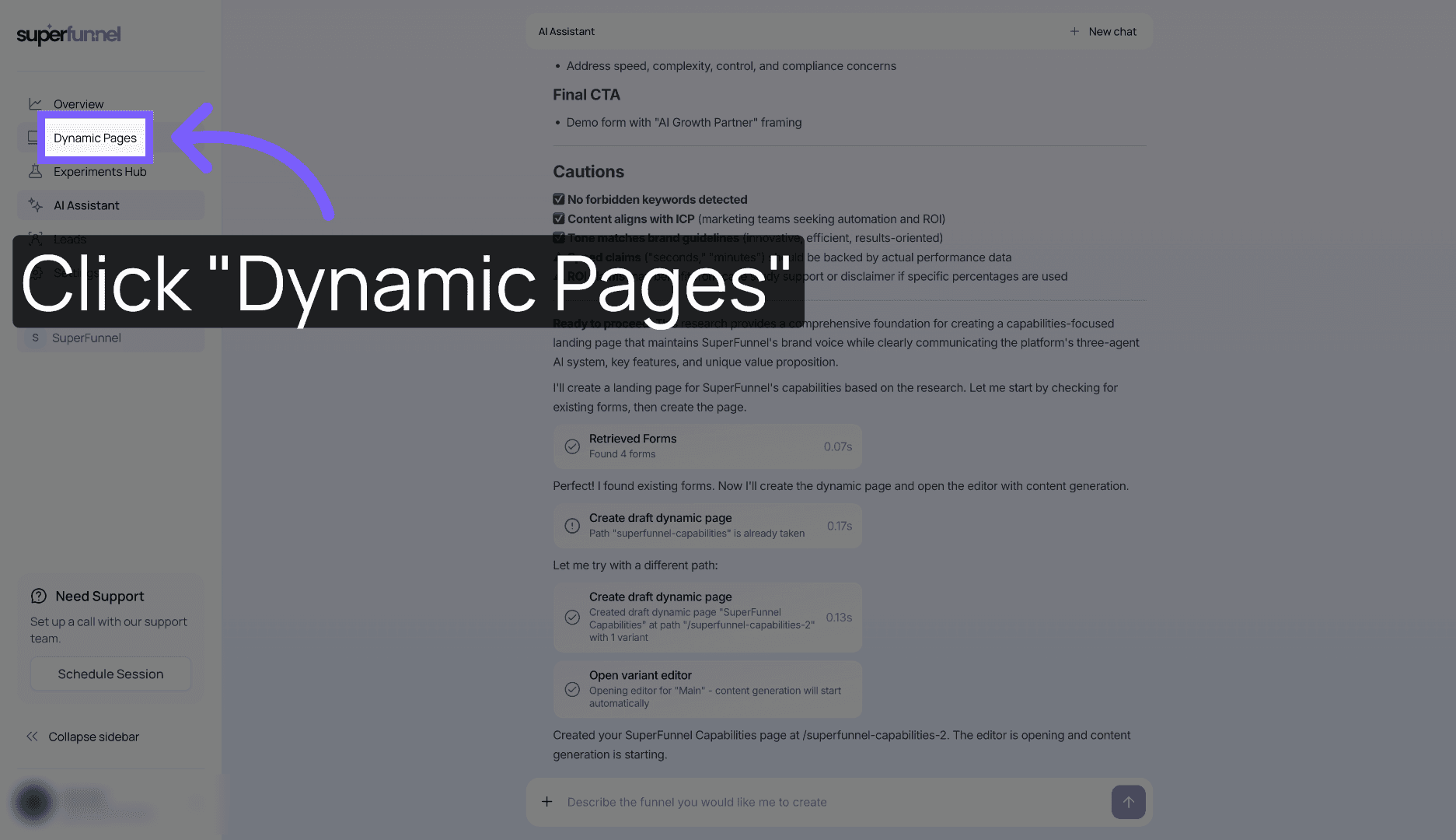Screen dimensions: 1456x840
Task: Click the 'Retrieved Forms' check circle icon
Action: click(x=572, y=446)
